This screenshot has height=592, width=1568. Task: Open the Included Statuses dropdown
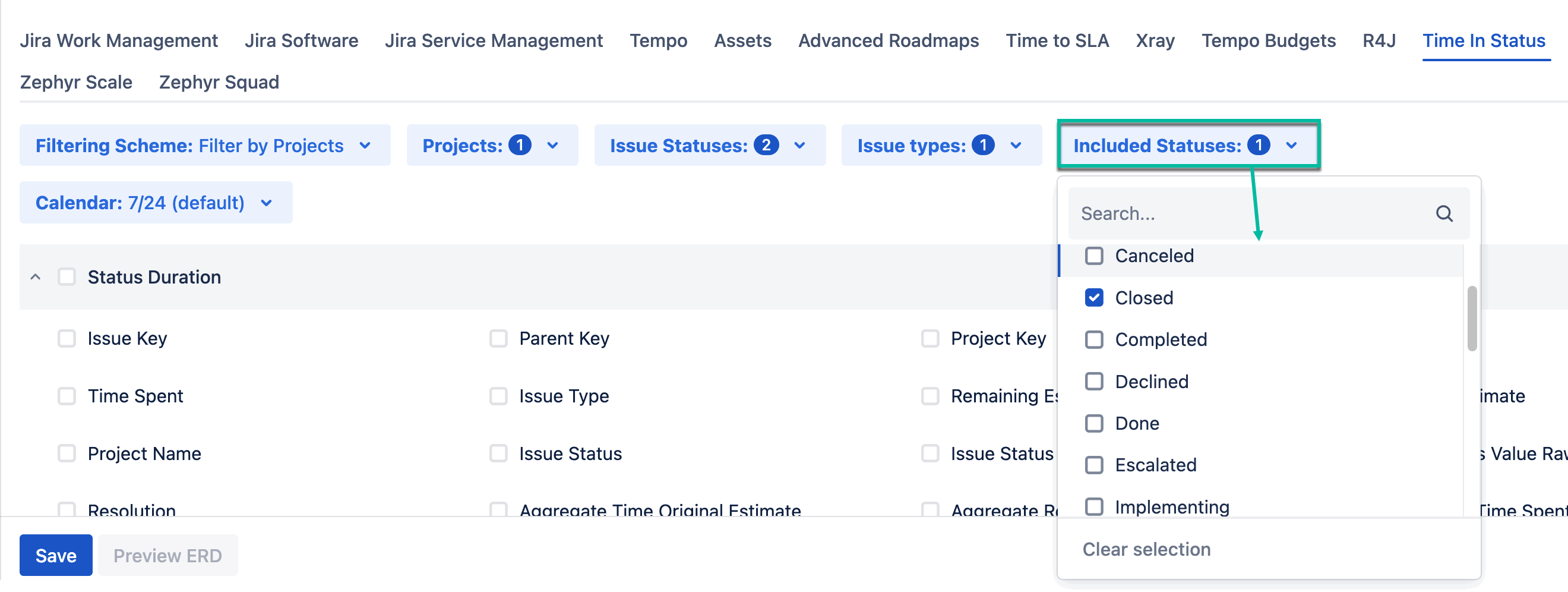pos(1187,146)
